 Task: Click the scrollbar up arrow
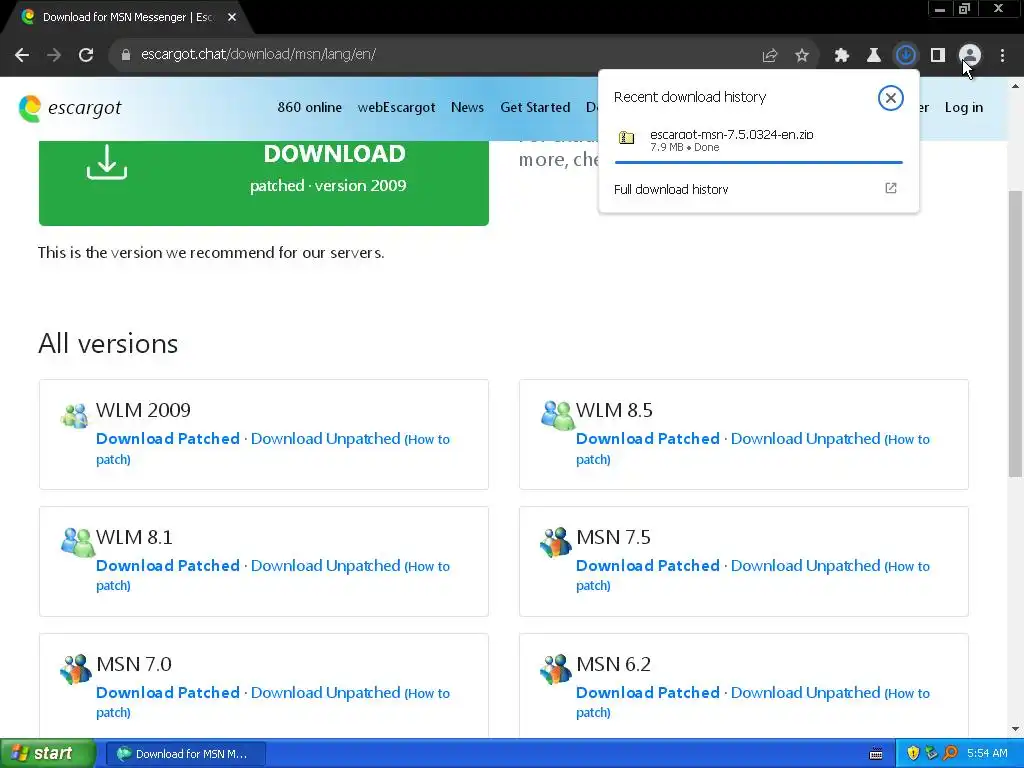(1015, 86)
